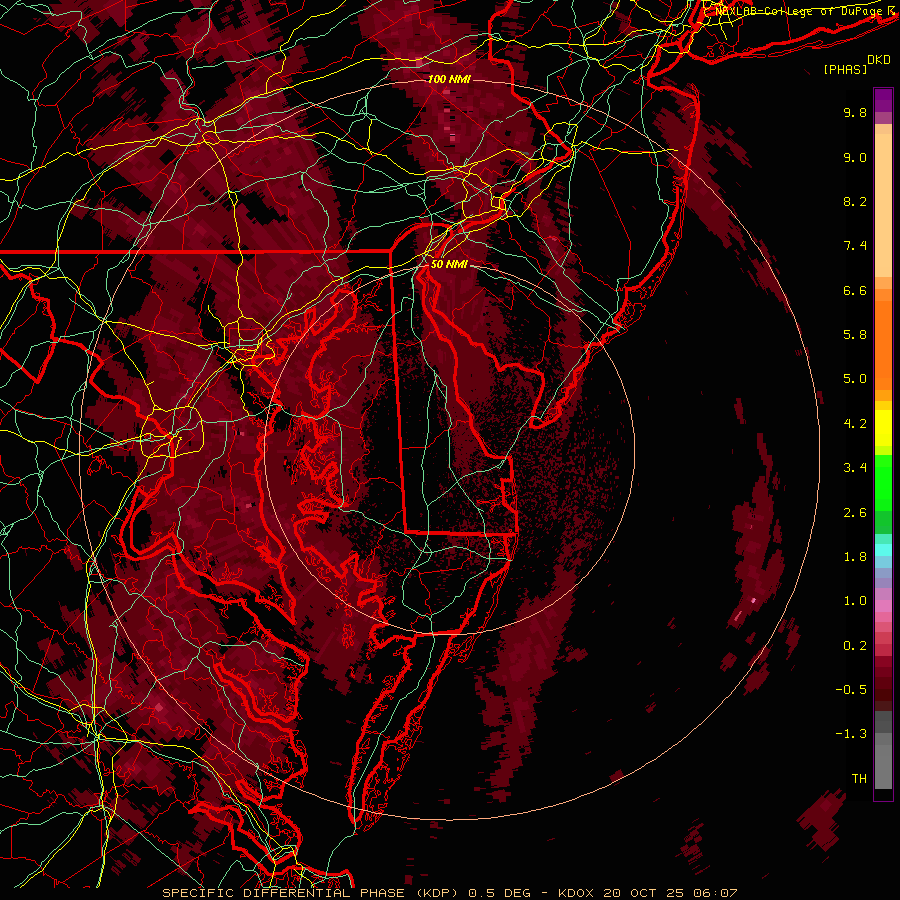The height and width of the screenshot is (900, 900).
Task: Click the pink segment of the color bar
Action: [883, 606]
